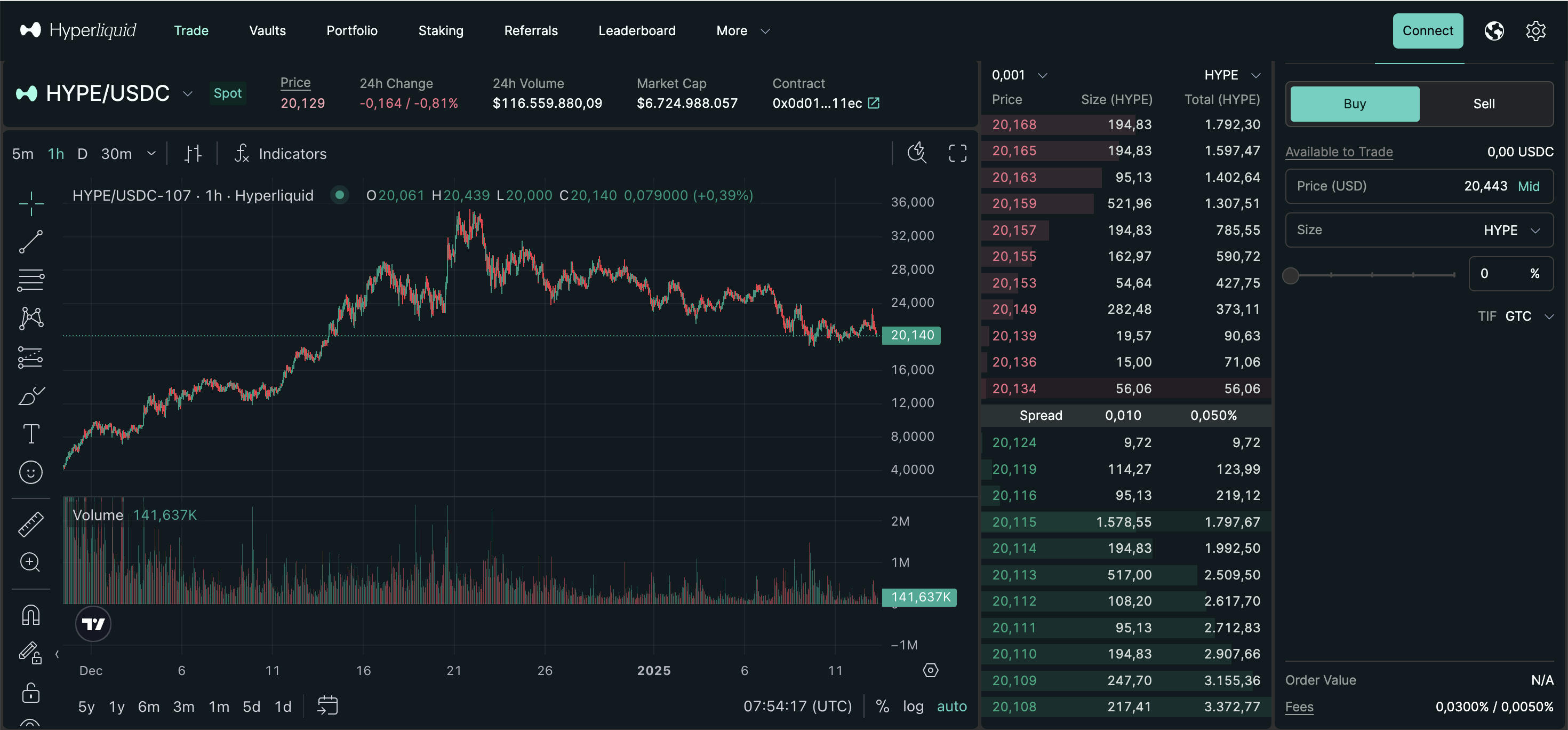Viewport: 1568px width, 730px height.
Task: Go to the Vaults page
Action: click(267, 31)
